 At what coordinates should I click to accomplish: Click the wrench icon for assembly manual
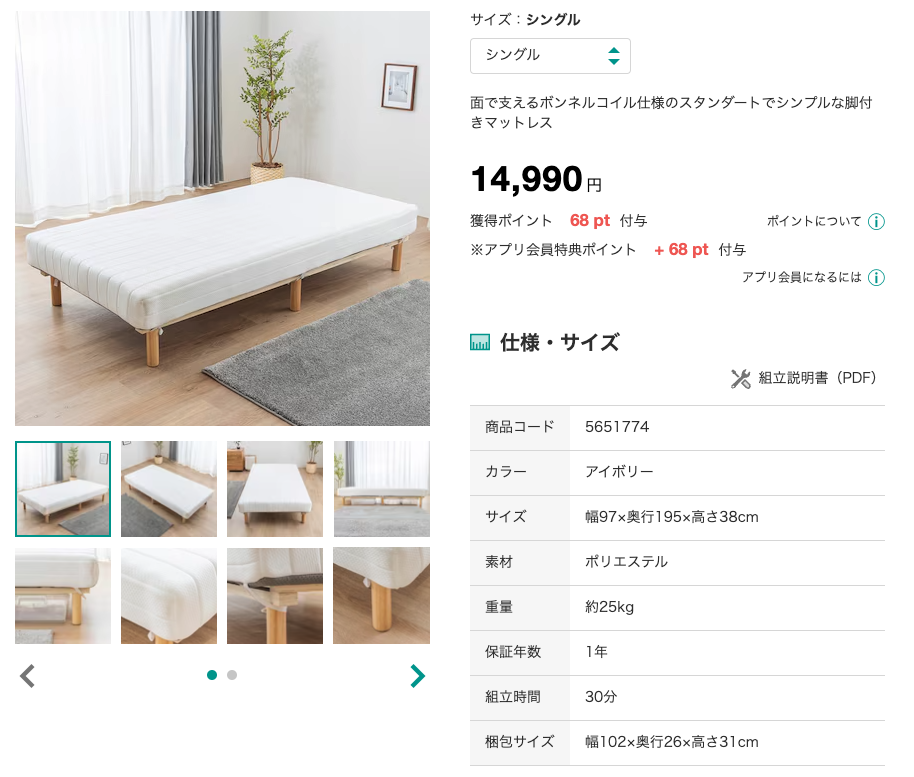740,378
